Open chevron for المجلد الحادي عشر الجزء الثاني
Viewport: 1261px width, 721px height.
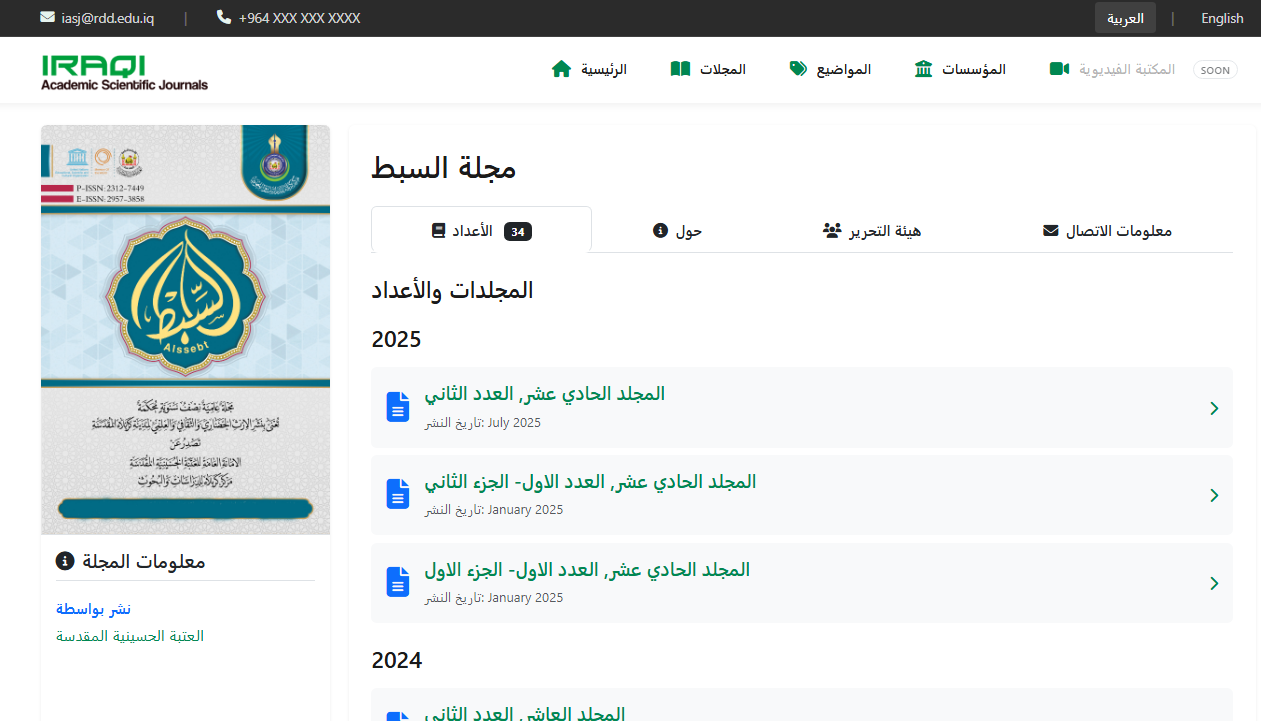[1214, 495]
